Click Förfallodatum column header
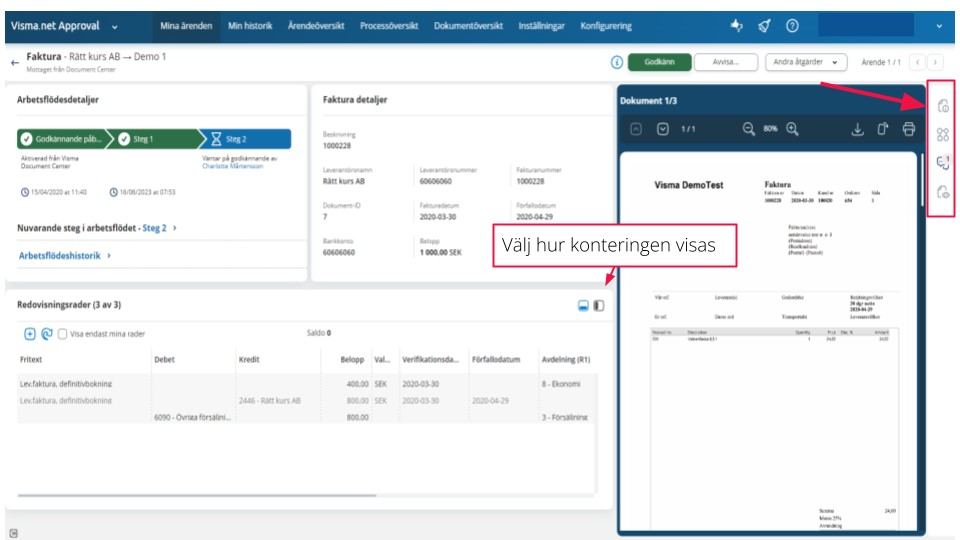The image size is (960, 540). [x=496, y=359]
